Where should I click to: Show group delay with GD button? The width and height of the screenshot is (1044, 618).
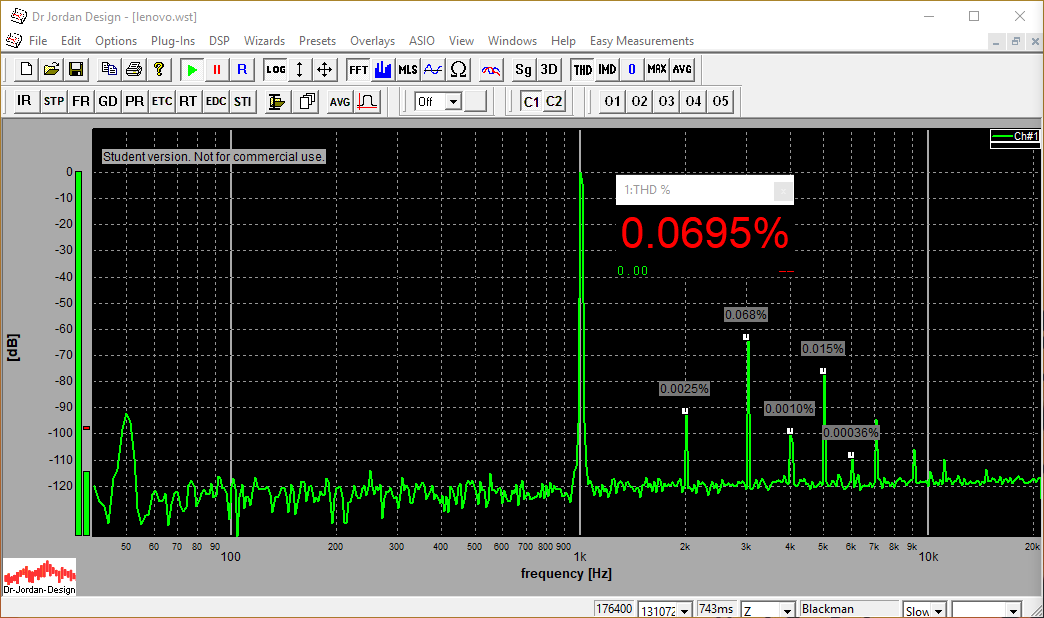(107, 101)
